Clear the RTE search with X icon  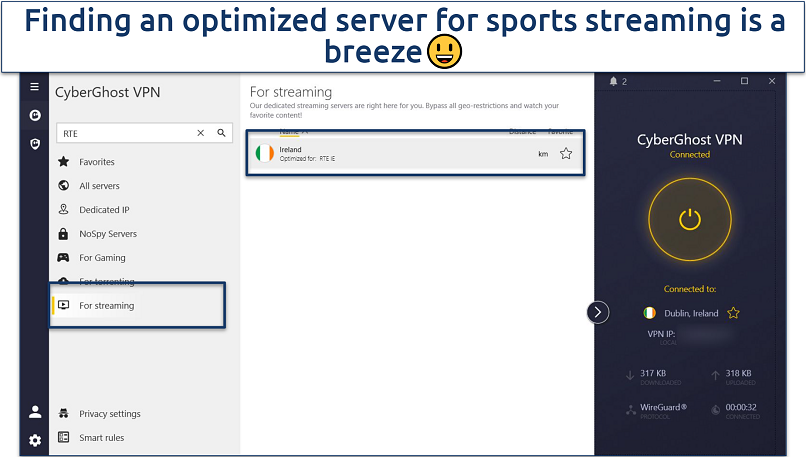pyautogui.click(x=201, y=133)
